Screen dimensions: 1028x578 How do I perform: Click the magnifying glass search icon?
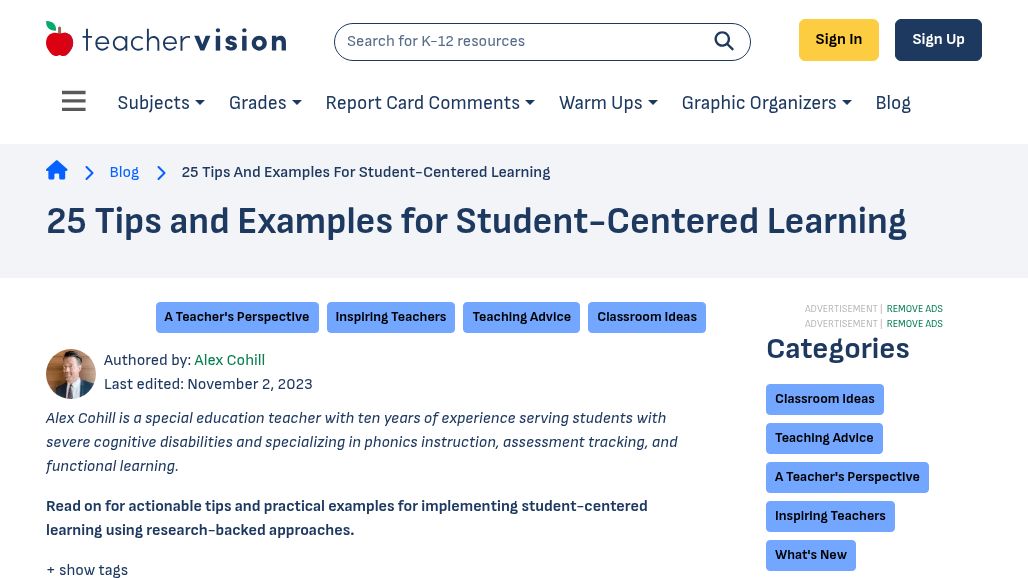724,41
